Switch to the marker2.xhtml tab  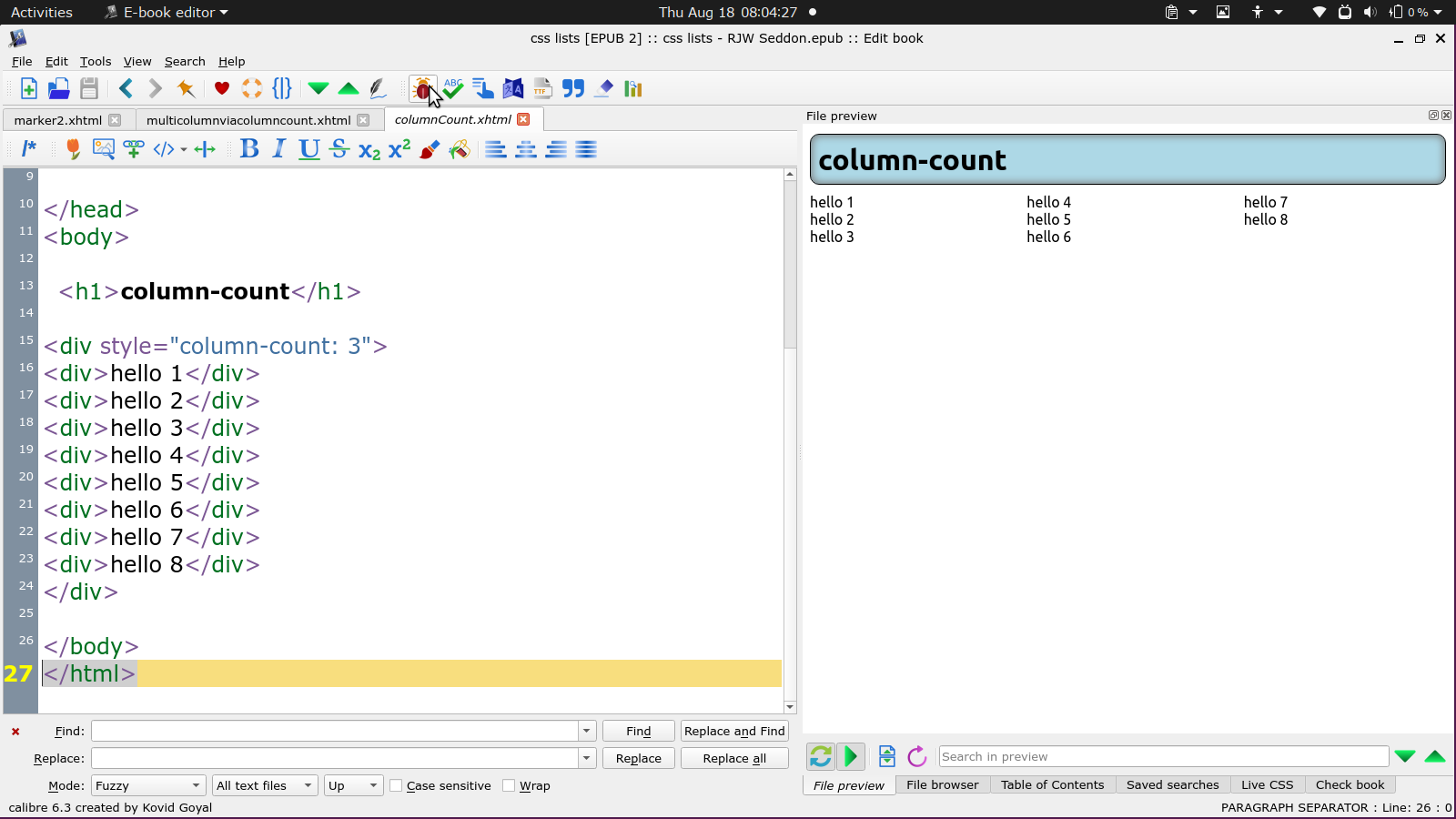point(58,120)
